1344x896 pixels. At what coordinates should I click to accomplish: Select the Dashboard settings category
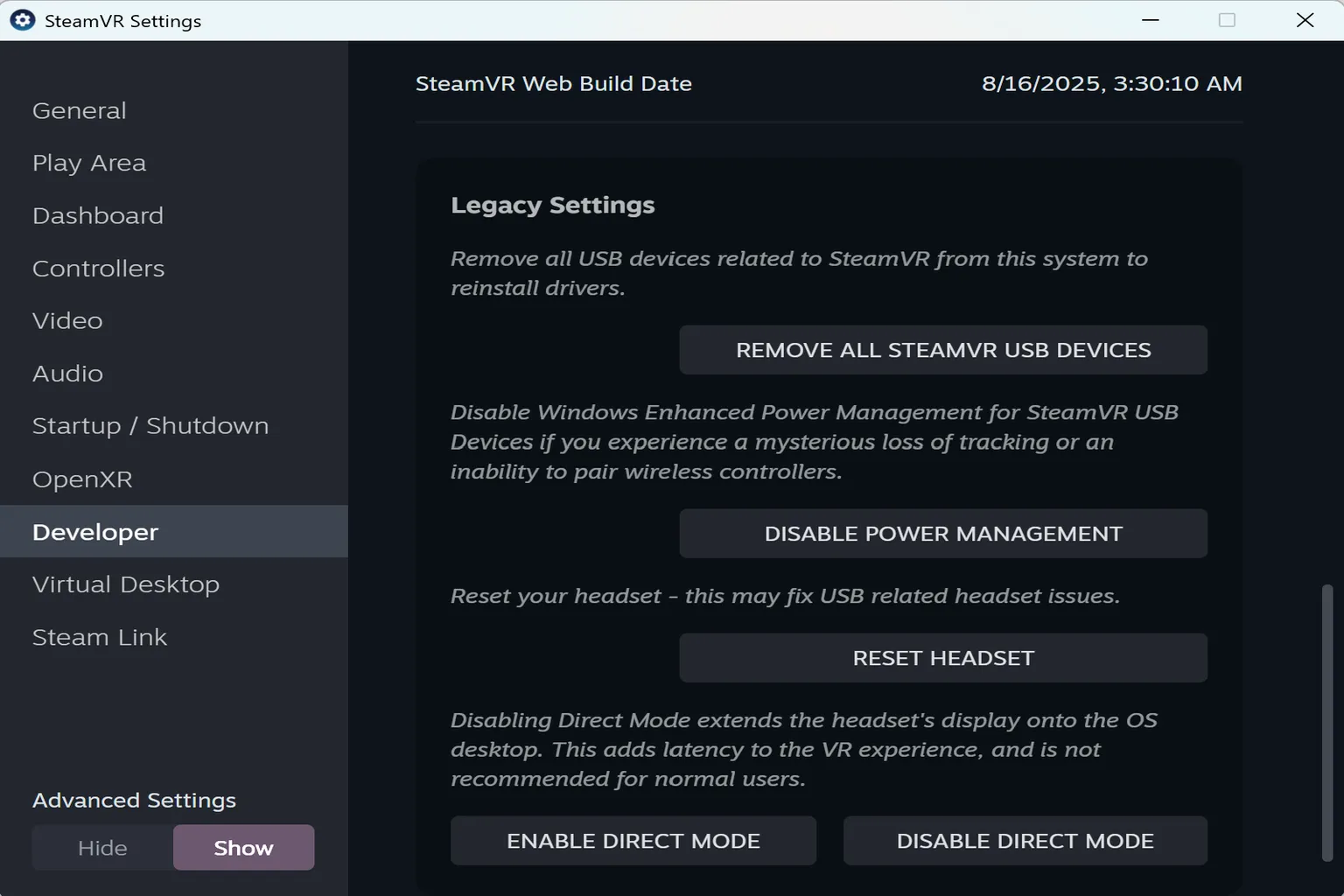tap(97, 215)
